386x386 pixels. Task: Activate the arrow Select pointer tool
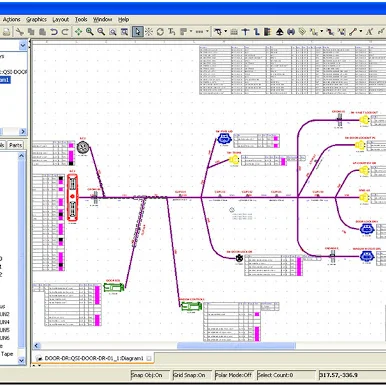(137, 32)
